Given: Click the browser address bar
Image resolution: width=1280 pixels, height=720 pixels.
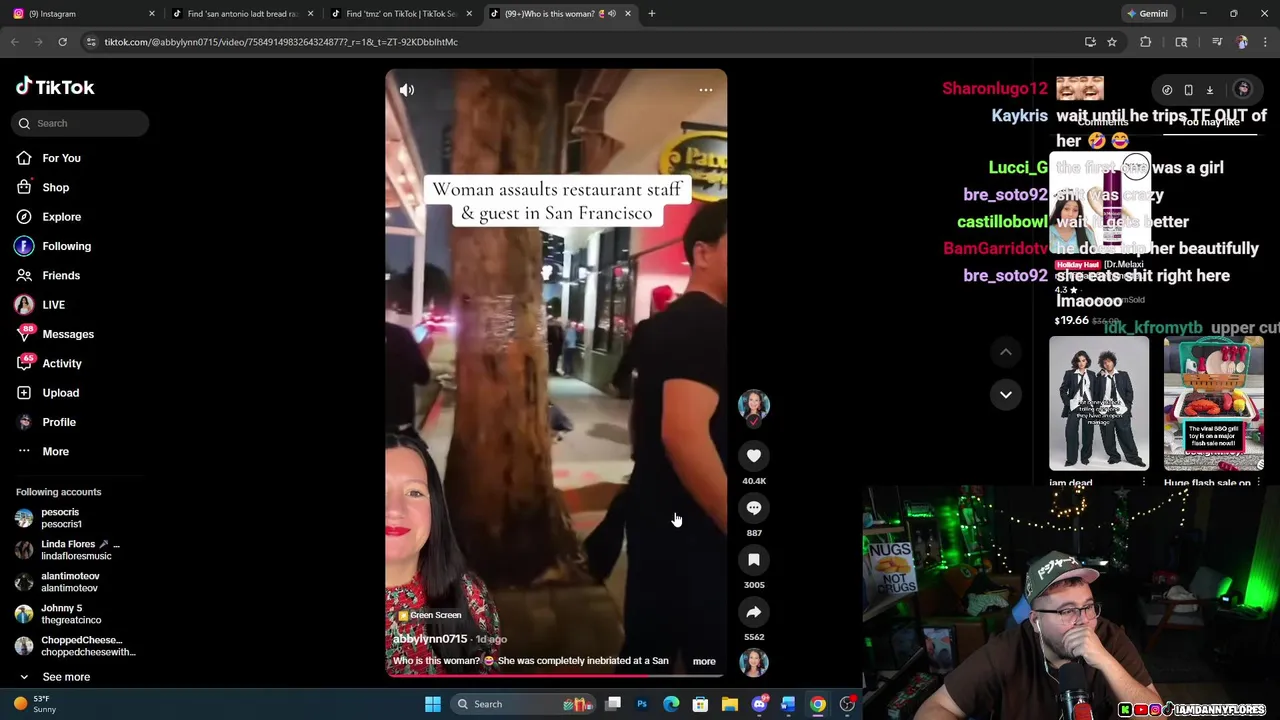Looking at the screenshot, I should coord(580,42).
